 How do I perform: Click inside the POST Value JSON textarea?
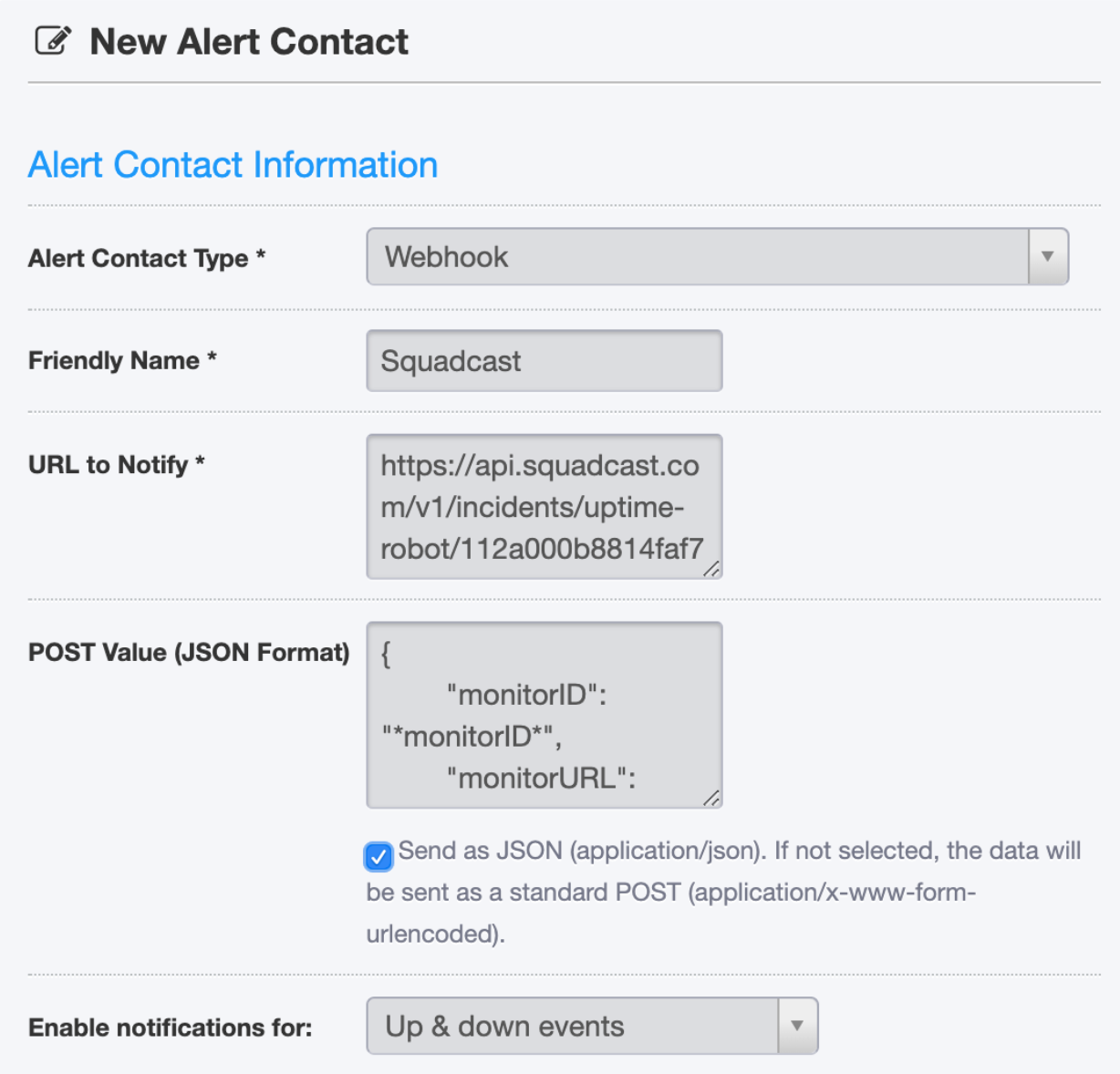tap(544, 715)
